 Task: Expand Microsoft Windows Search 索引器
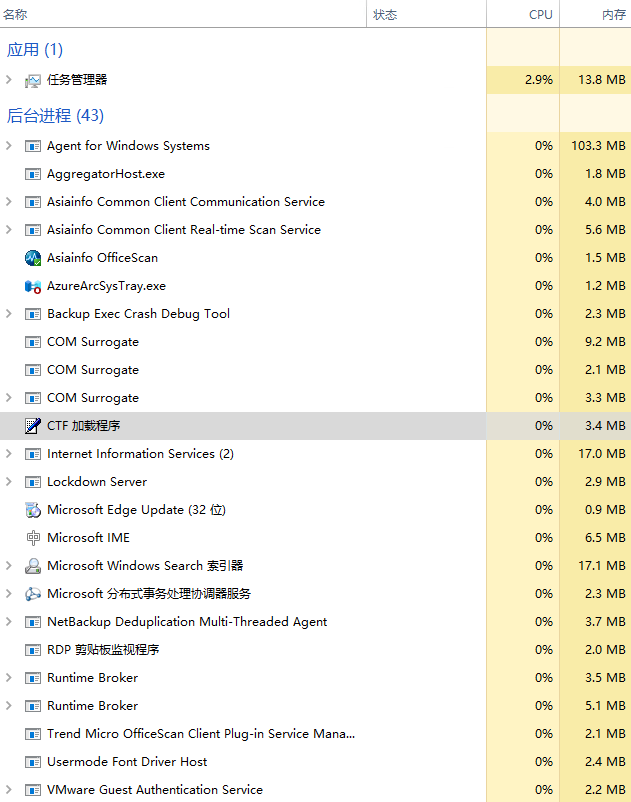coord(9,566)
